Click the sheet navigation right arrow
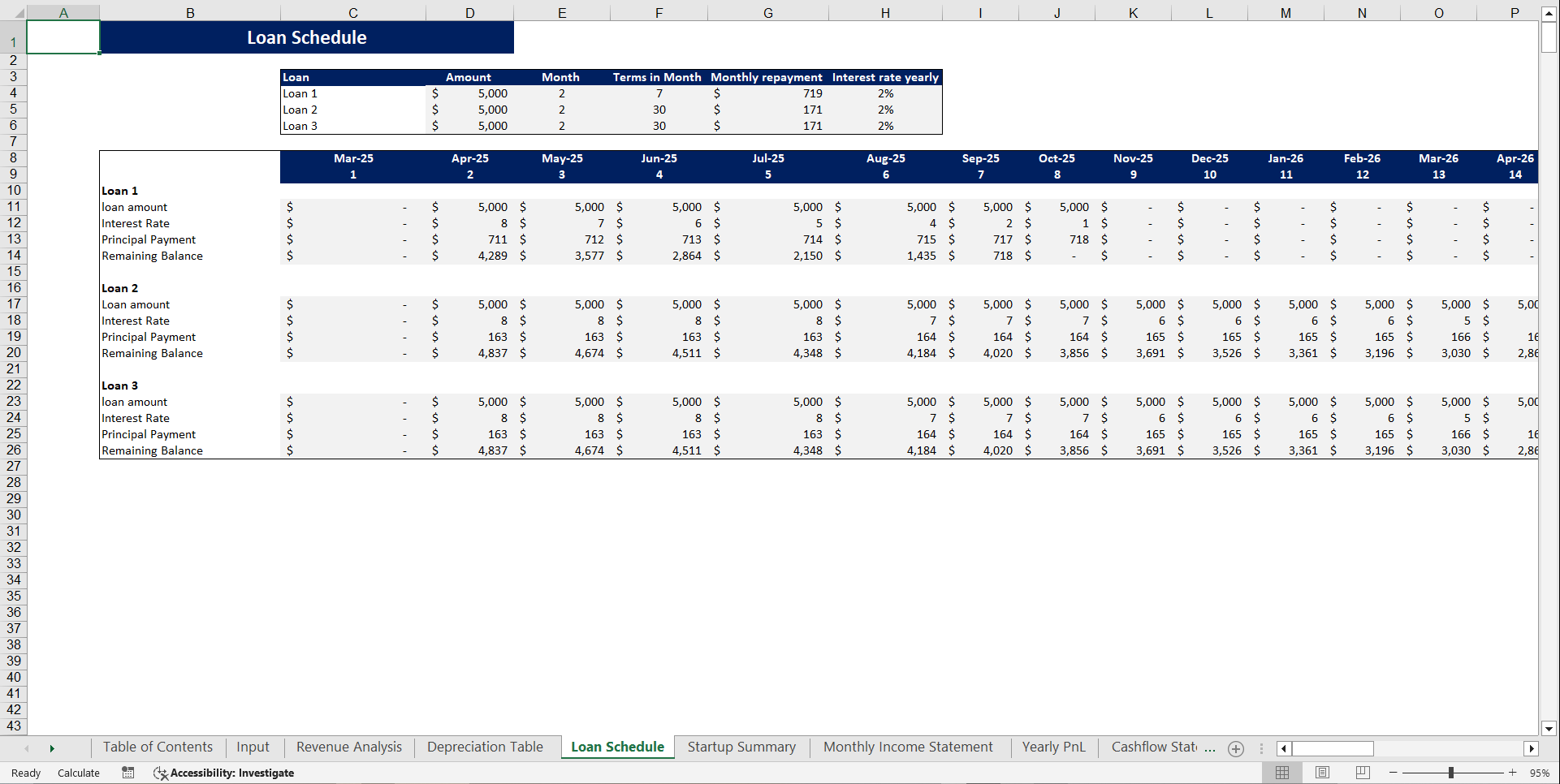This screenshot has width=1560, height=784. 52,748
